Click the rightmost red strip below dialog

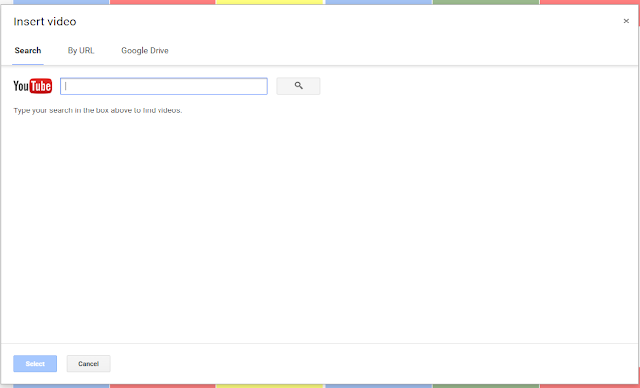pos(589,386)
